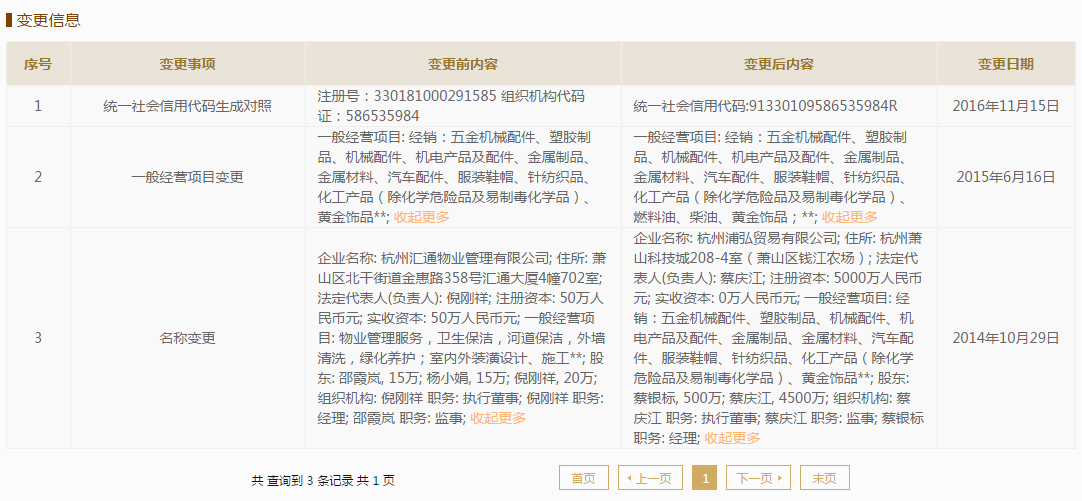This screenshot has width=1082, height=501.
Task: Collapse 收起更多 in row 3 after-content
Action: (732, 438)
